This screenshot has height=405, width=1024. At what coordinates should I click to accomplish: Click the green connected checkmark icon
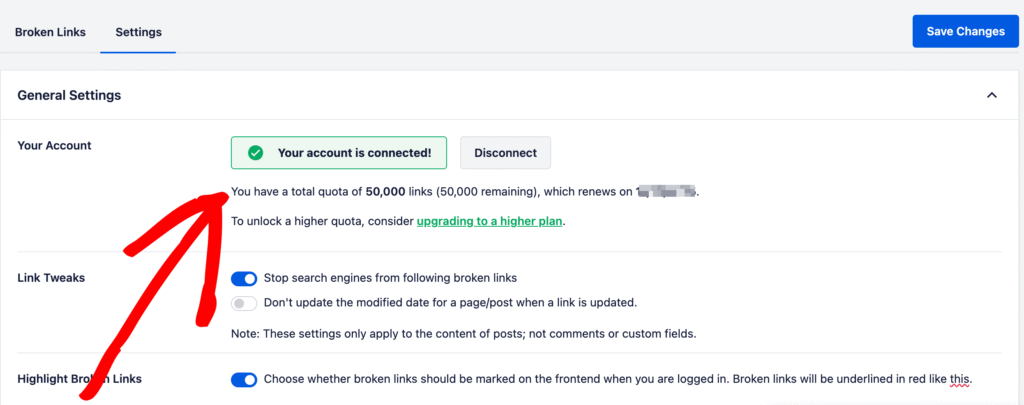pyautogui.click(x=255, y=153)
